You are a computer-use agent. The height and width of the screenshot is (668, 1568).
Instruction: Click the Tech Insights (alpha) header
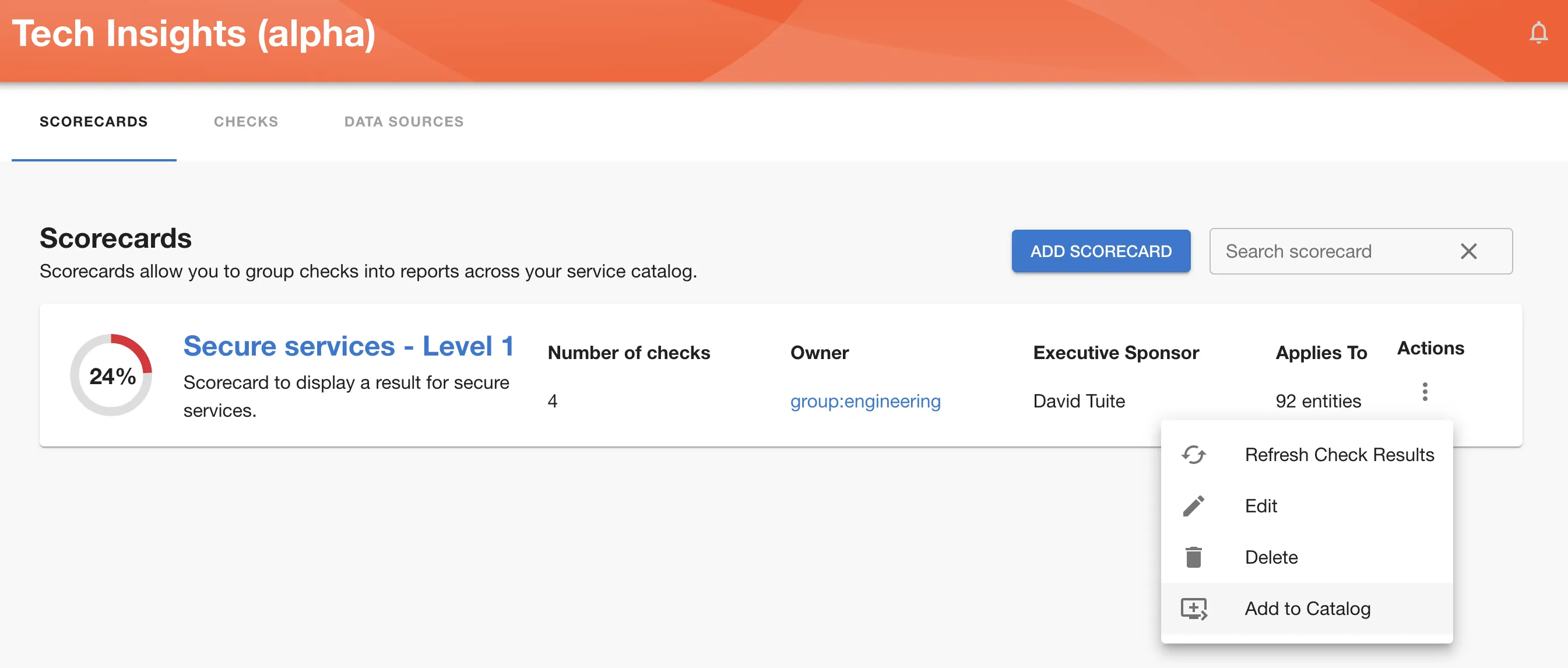pos(195,33)
